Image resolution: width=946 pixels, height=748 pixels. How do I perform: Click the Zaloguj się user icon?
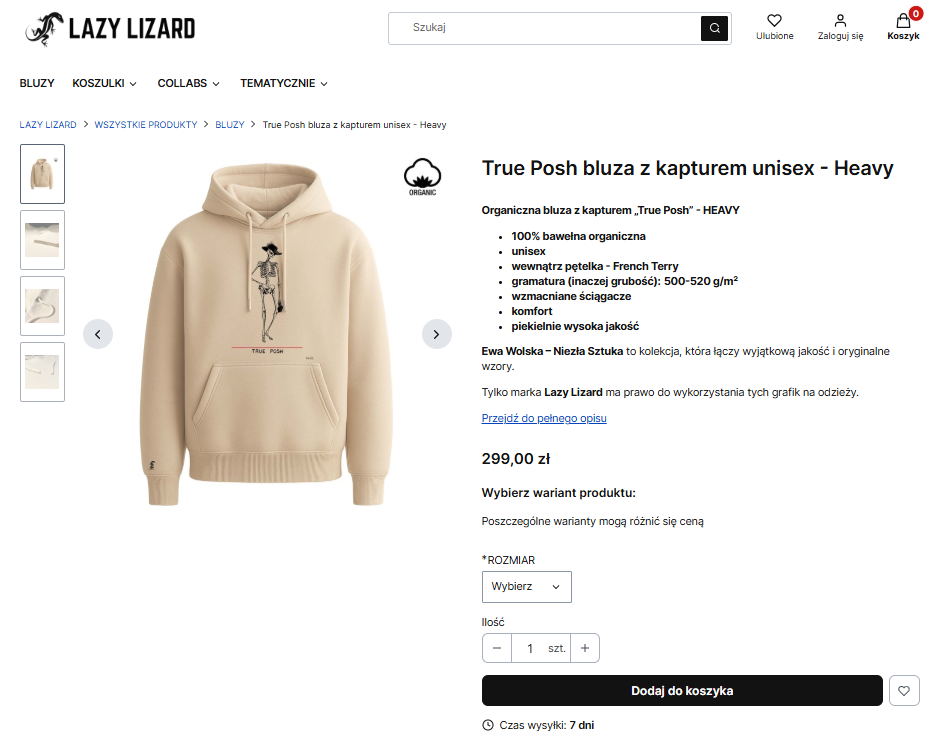(840, 21)
